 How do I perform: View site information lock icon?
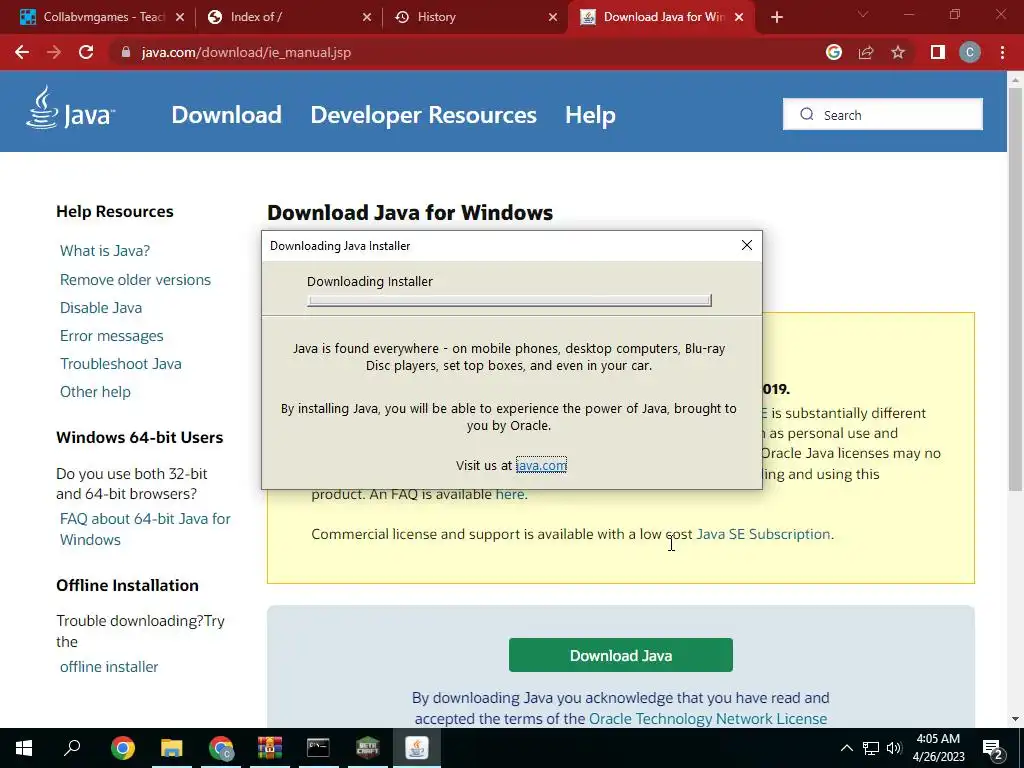point(126,52)
